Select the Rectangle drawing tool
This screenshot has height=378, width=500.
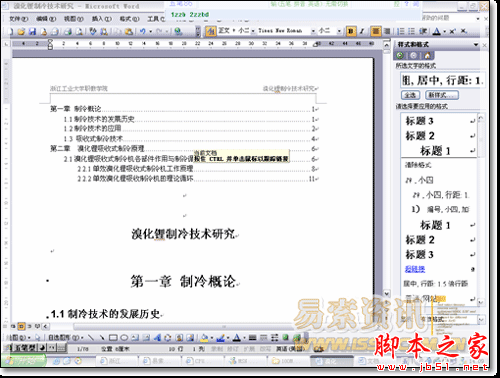point(113,338)
